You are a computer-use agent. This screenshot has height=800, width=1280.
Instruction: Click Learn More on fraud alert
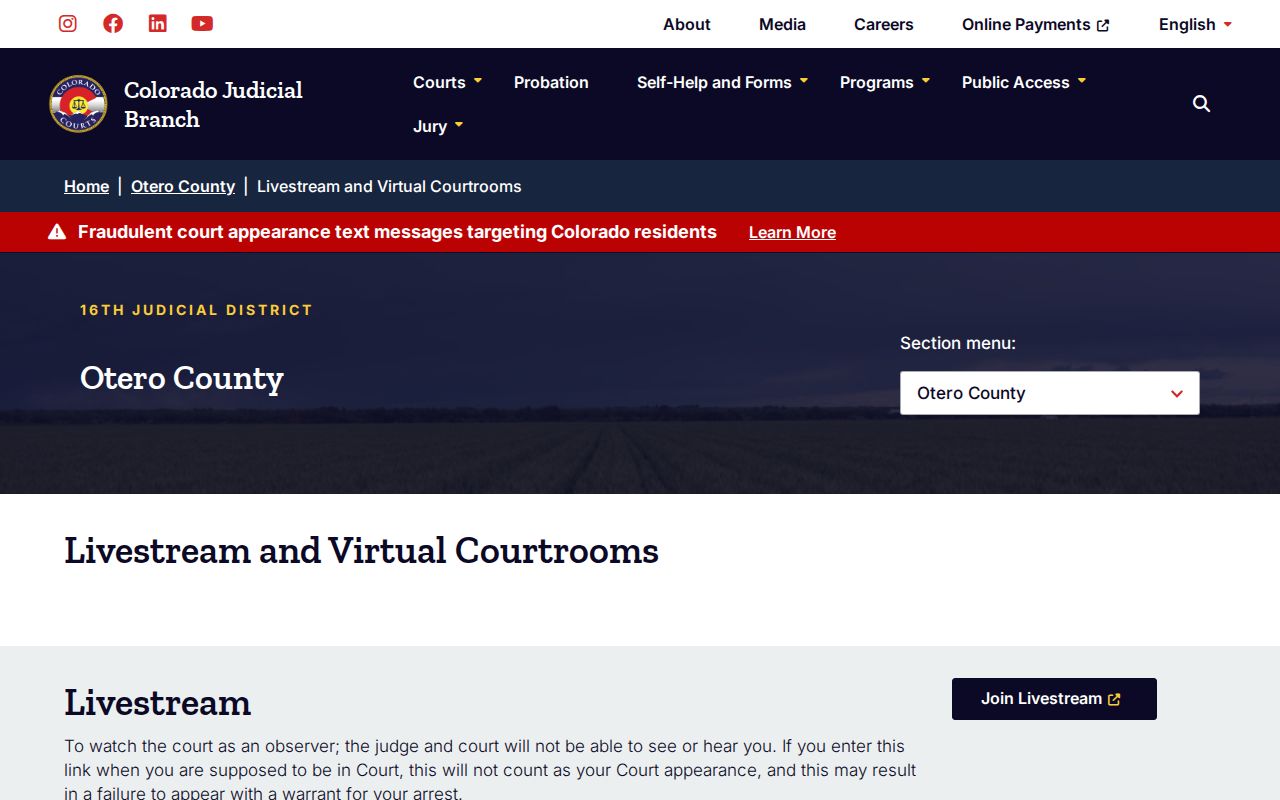click(x=792, y=232)
